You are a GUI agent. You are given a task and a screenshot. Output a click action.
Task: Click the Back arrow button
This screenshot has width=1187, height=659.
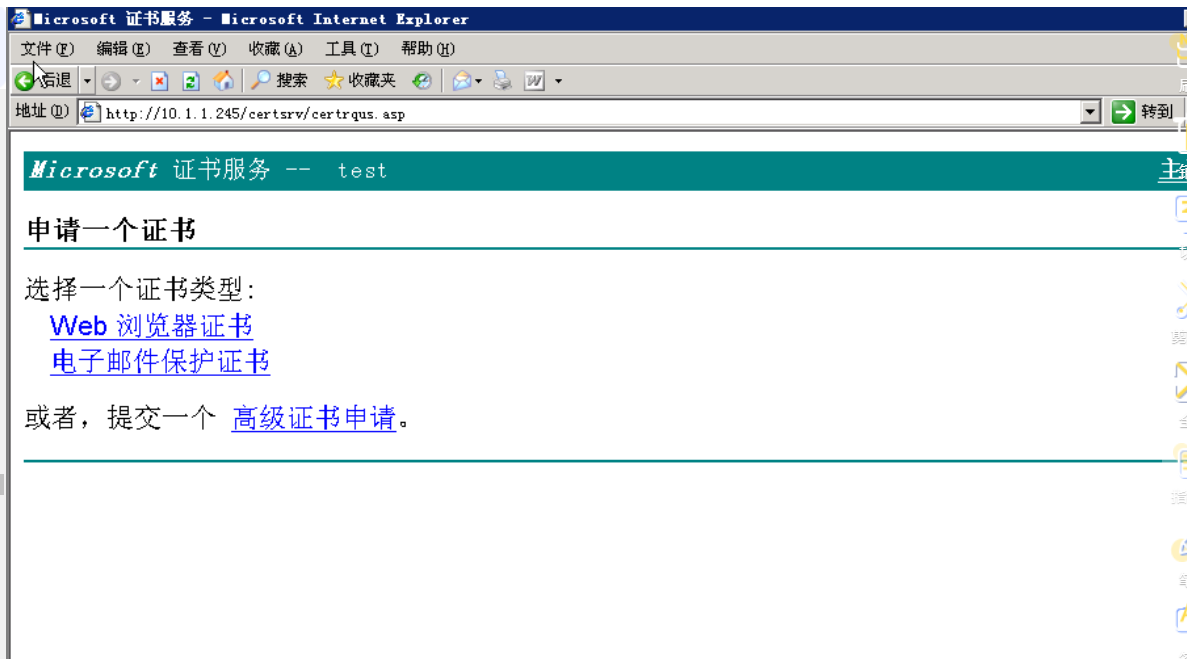click(44, 80)
